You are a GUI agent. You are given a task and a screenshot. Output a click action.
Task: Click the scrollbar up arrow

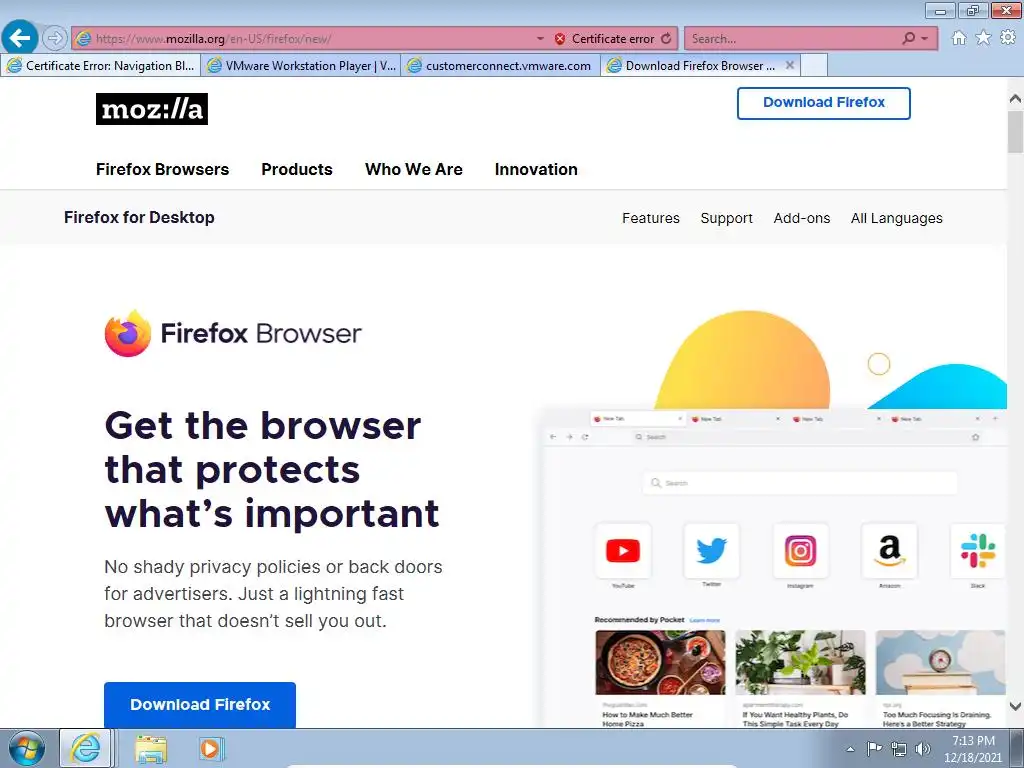point(1015,99)
